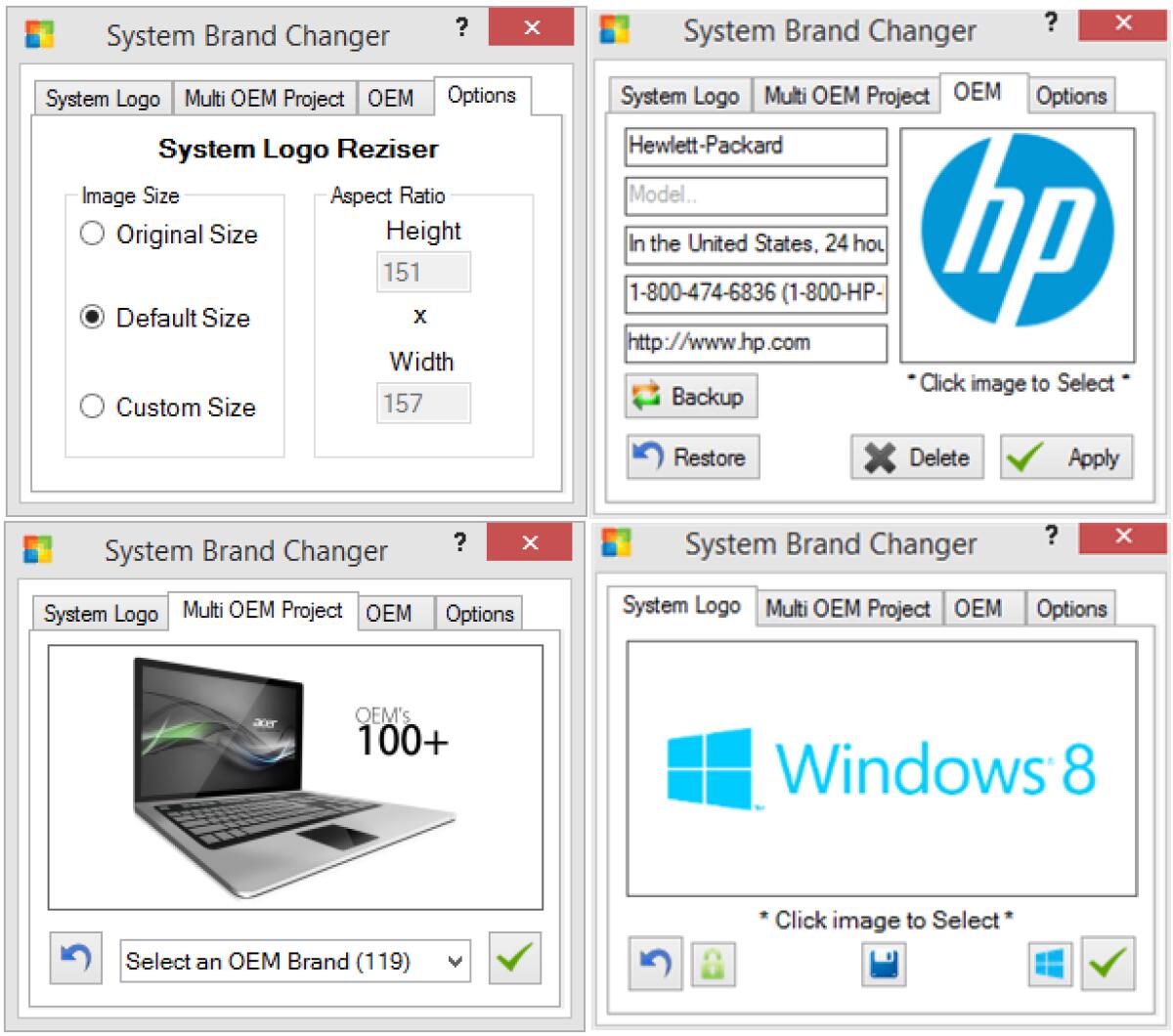Click inside the empty Model input field
This screenshot has height=1036, width=1173.
click(755, 195)
